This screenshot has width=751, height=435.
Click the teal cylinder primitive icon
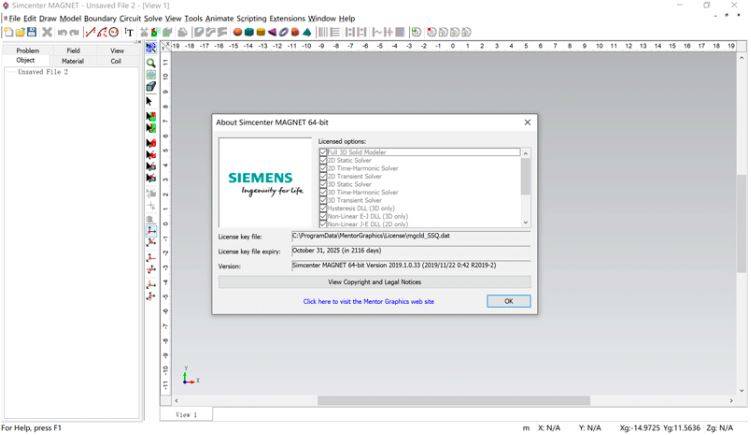tap(249, 33)
